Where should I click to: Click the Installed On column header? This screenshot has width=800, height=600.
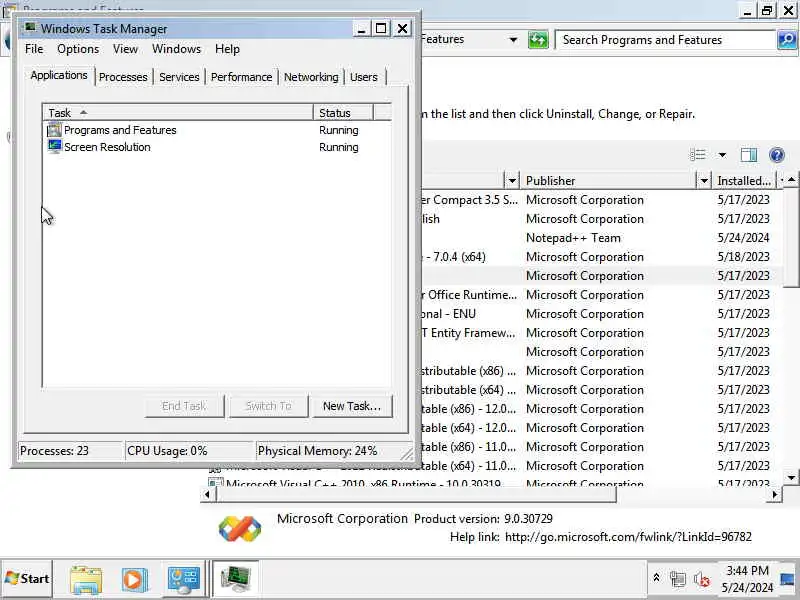[744, 180]
